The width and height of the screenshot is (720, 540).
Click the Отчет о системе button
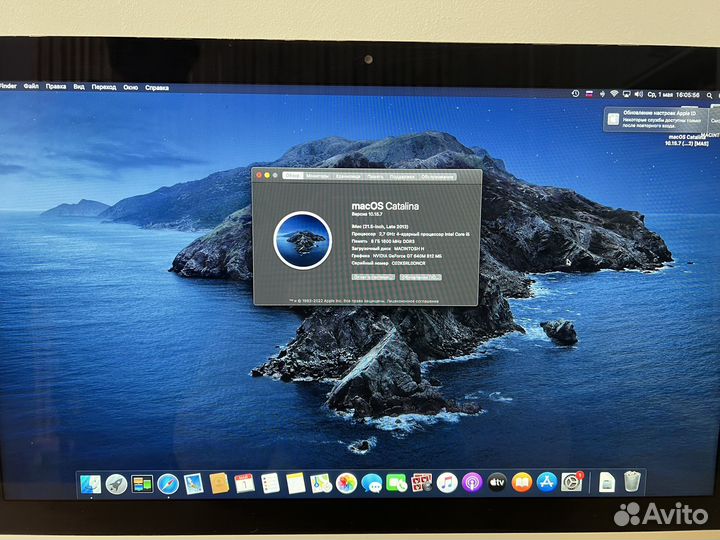tap(373, 277)
